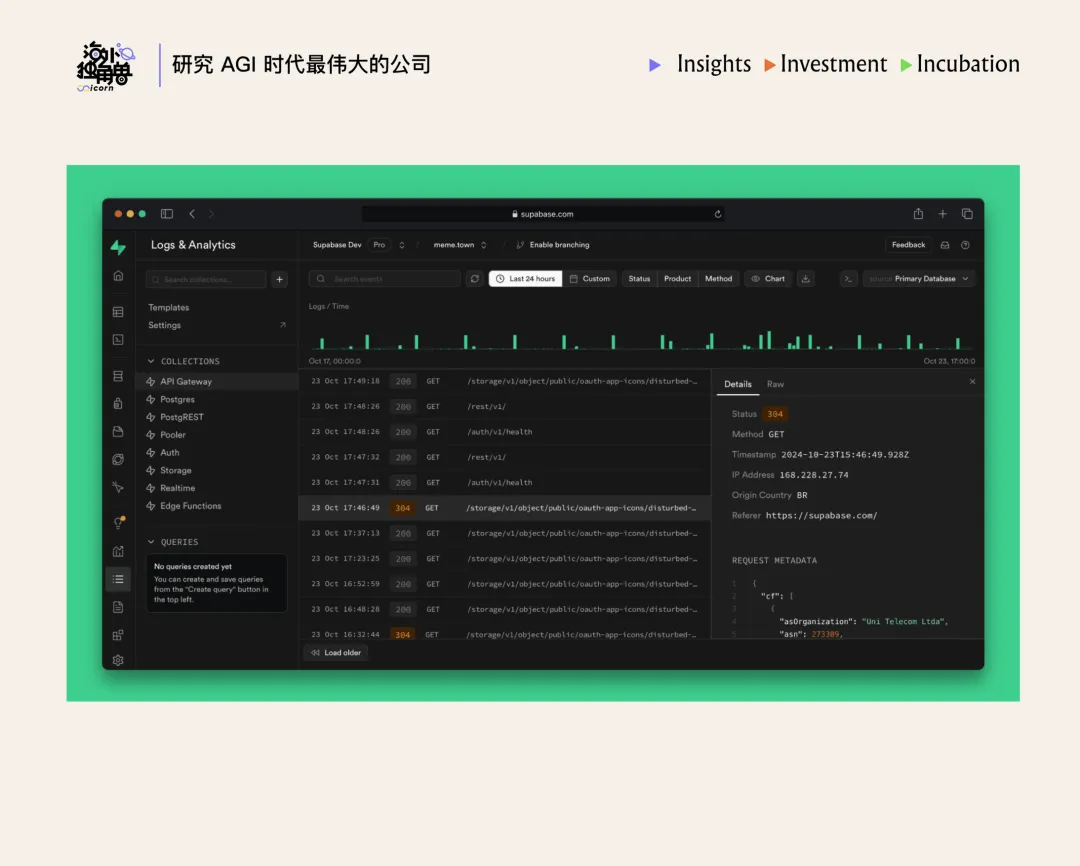Image resolution: width=1080 pixels, height=866 pixels.
Task: Open the Custom date range picker
Action: (590, 279)
